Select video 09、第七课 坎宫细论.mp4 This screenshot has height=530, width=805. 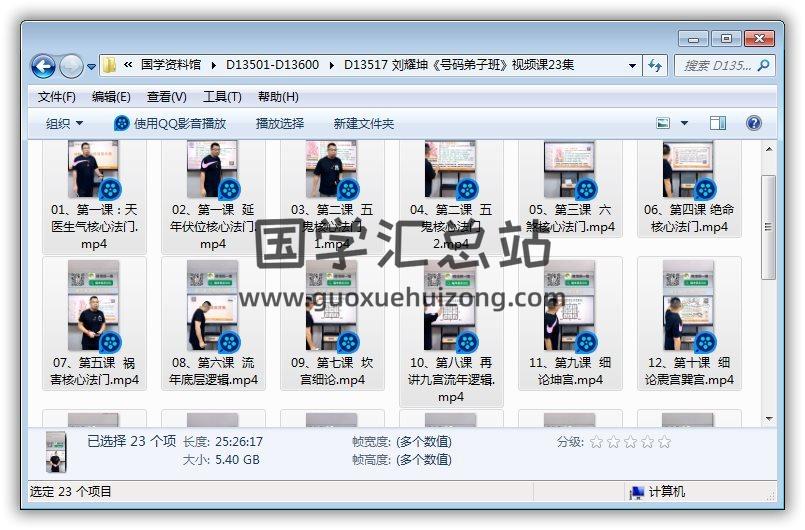[x=332, y=324]
